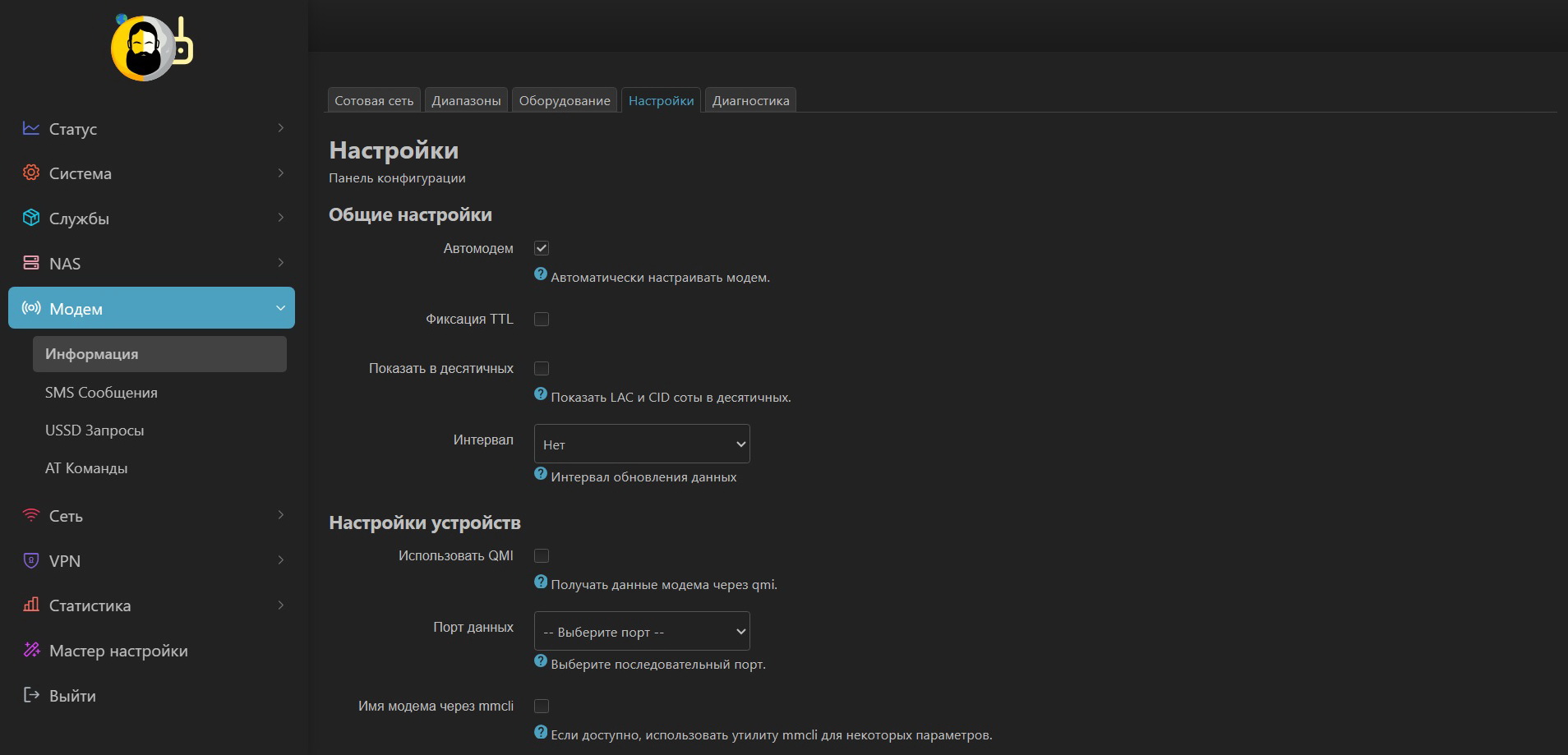Click help icon beside Интервал обновления данных
This screenshot has height=755, width=1568.
pos(541,474)
